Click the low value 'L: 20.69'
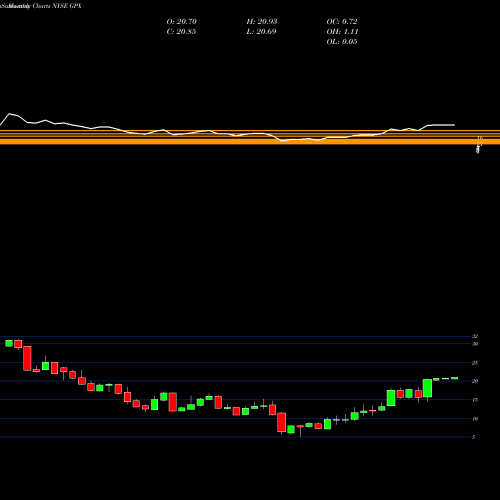Image resolution: width=500 pixels, height=500 pixels. [x=261, y=32]
